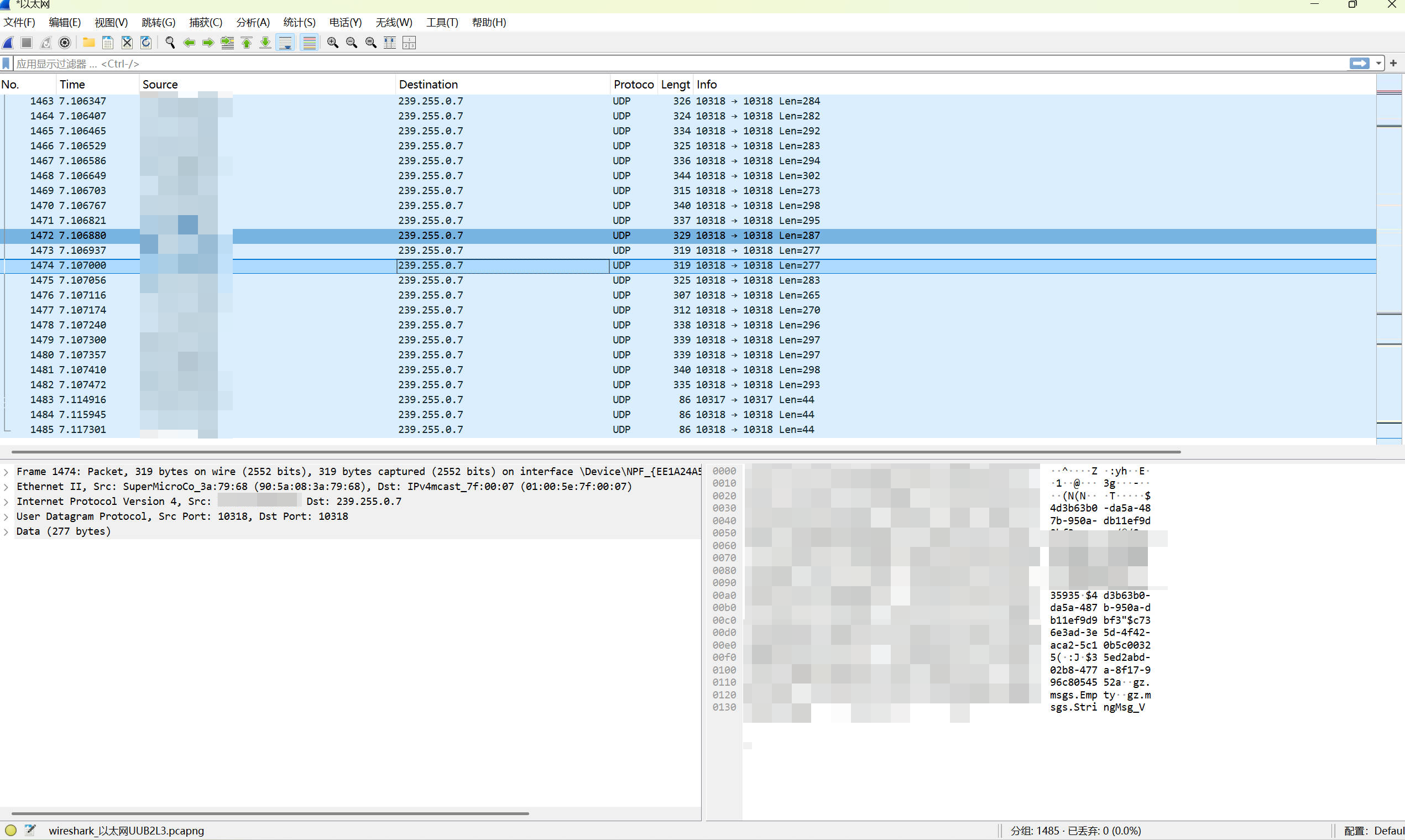The height and width of the screenshot is (840, 1405).
Task: Apply the display filter arrow button
Action: click(x=1360, y=64)
